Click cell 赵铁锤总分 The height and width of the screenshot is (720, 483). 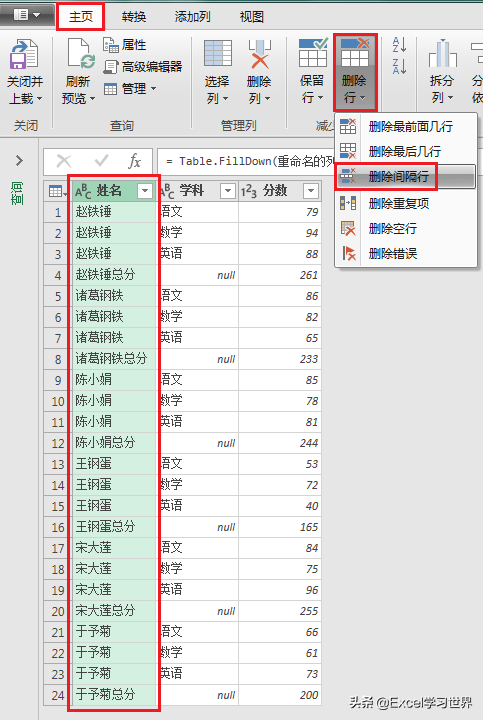[x=115, y=275]
